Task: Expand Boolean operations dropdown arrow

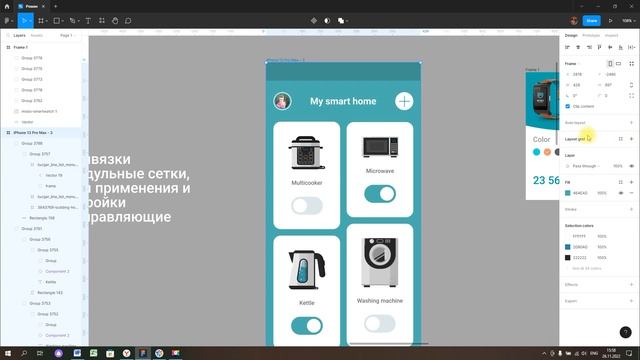Action: tap(347, 21)
